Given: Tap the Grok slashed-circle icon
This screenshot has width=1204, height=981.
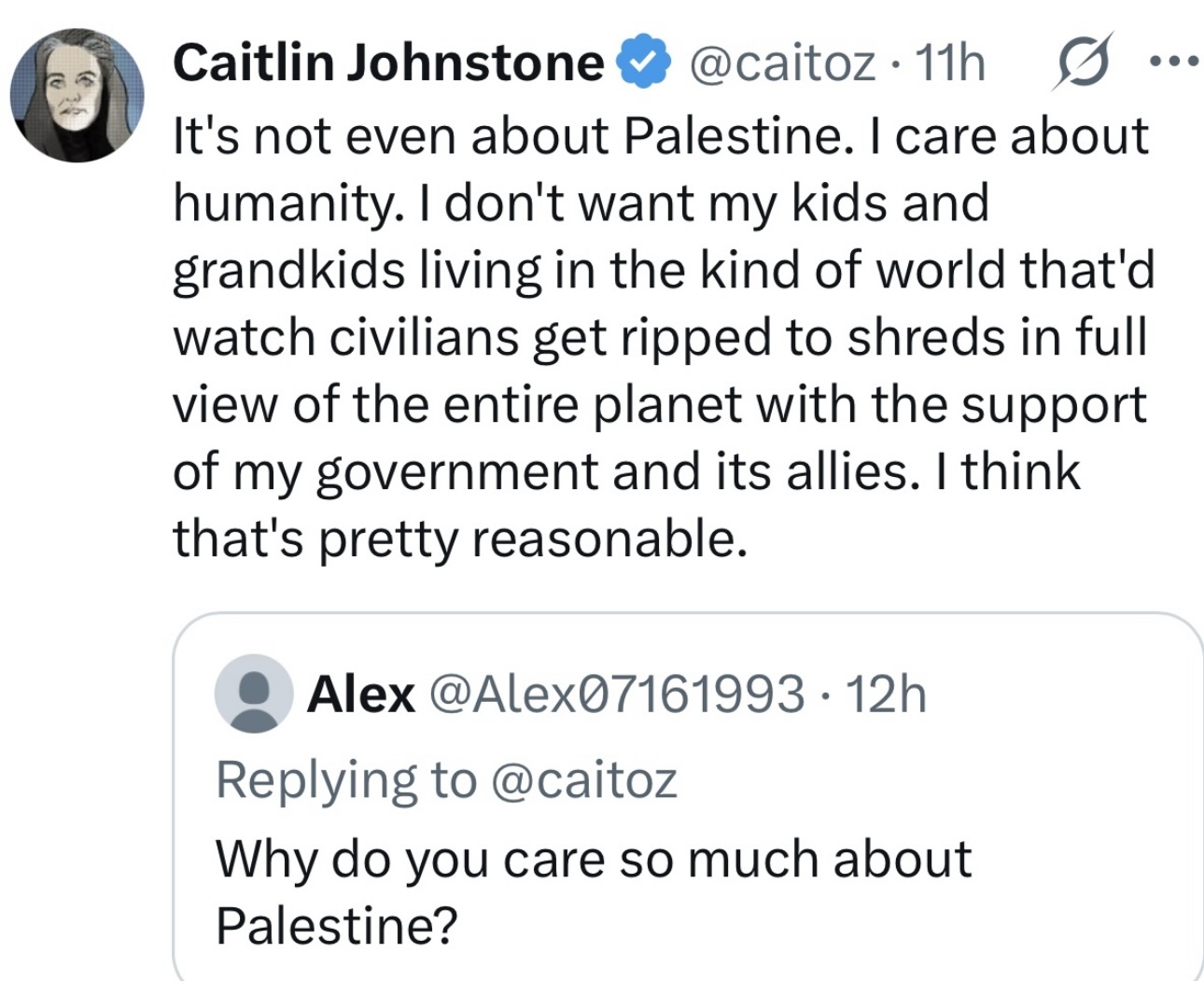Looking at the screenshot, I should point(1085,63).
